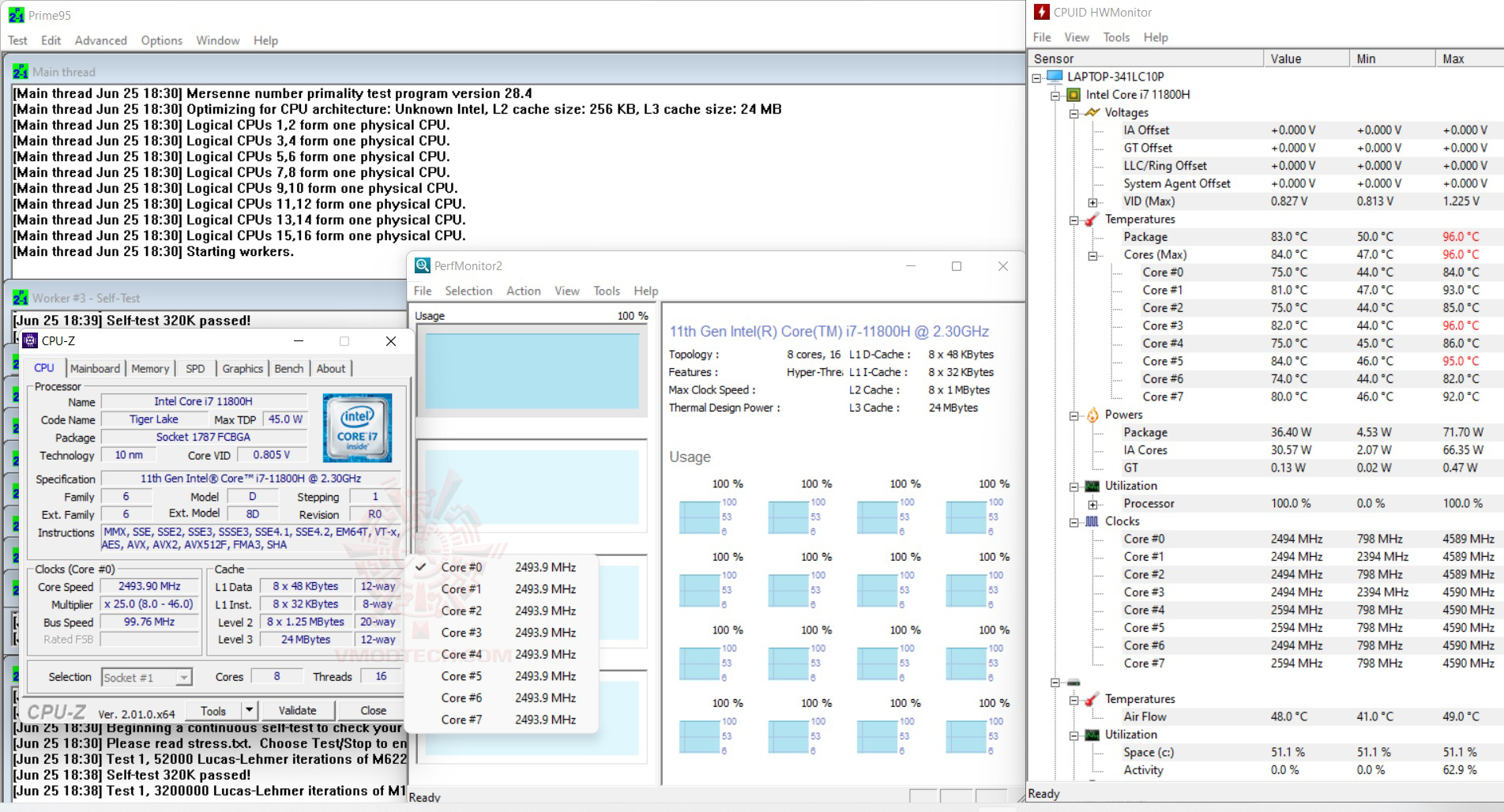Collapse the CPU Temperatures section above Package 83.0 °C
Screen dimensions: 1504x812
click(1073, 220)
